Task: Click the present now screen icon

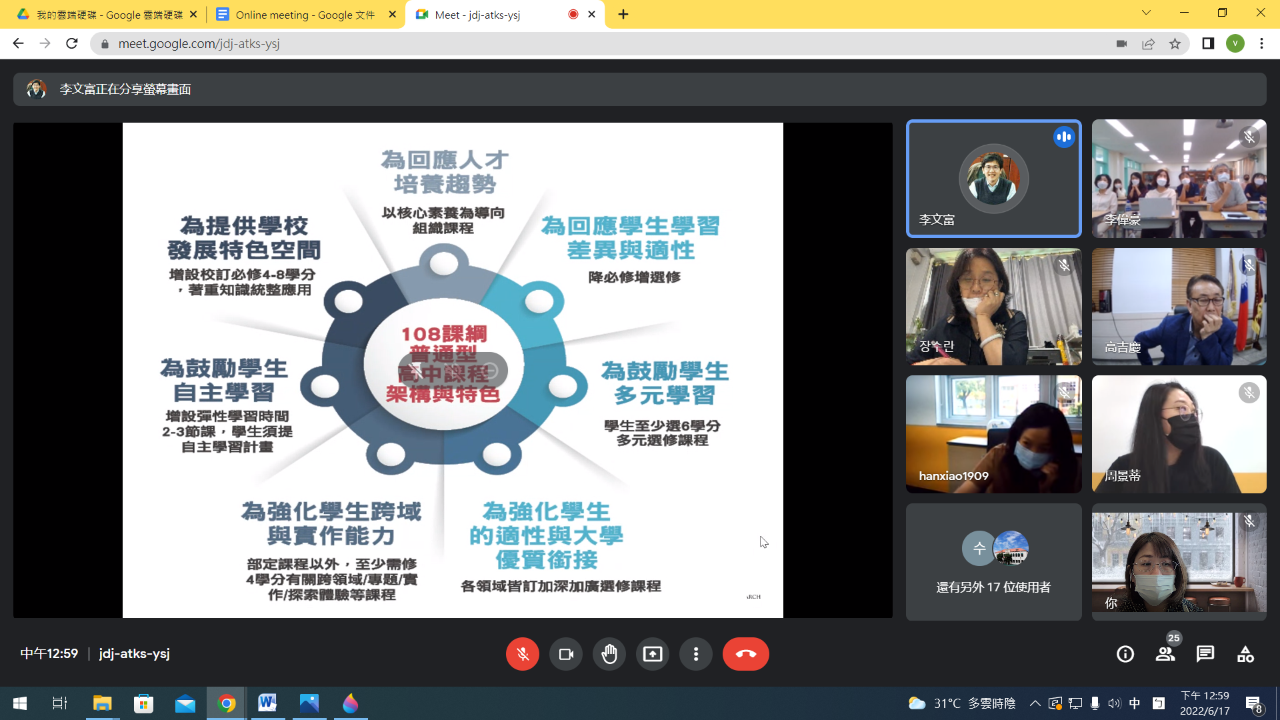Action: click(x=653, y=654)
